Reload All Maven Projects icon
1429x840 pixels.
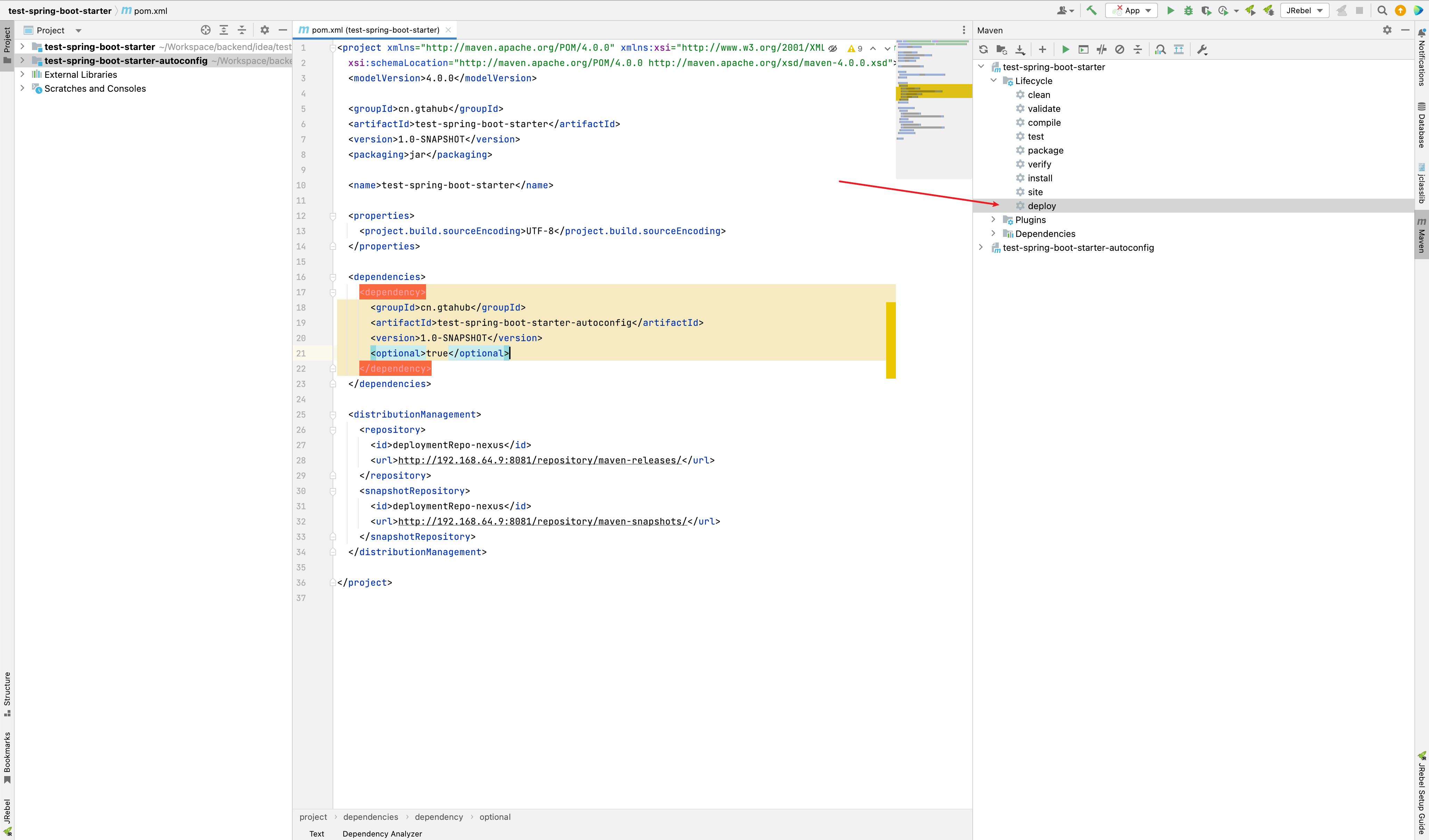click(x=983, y=49)
